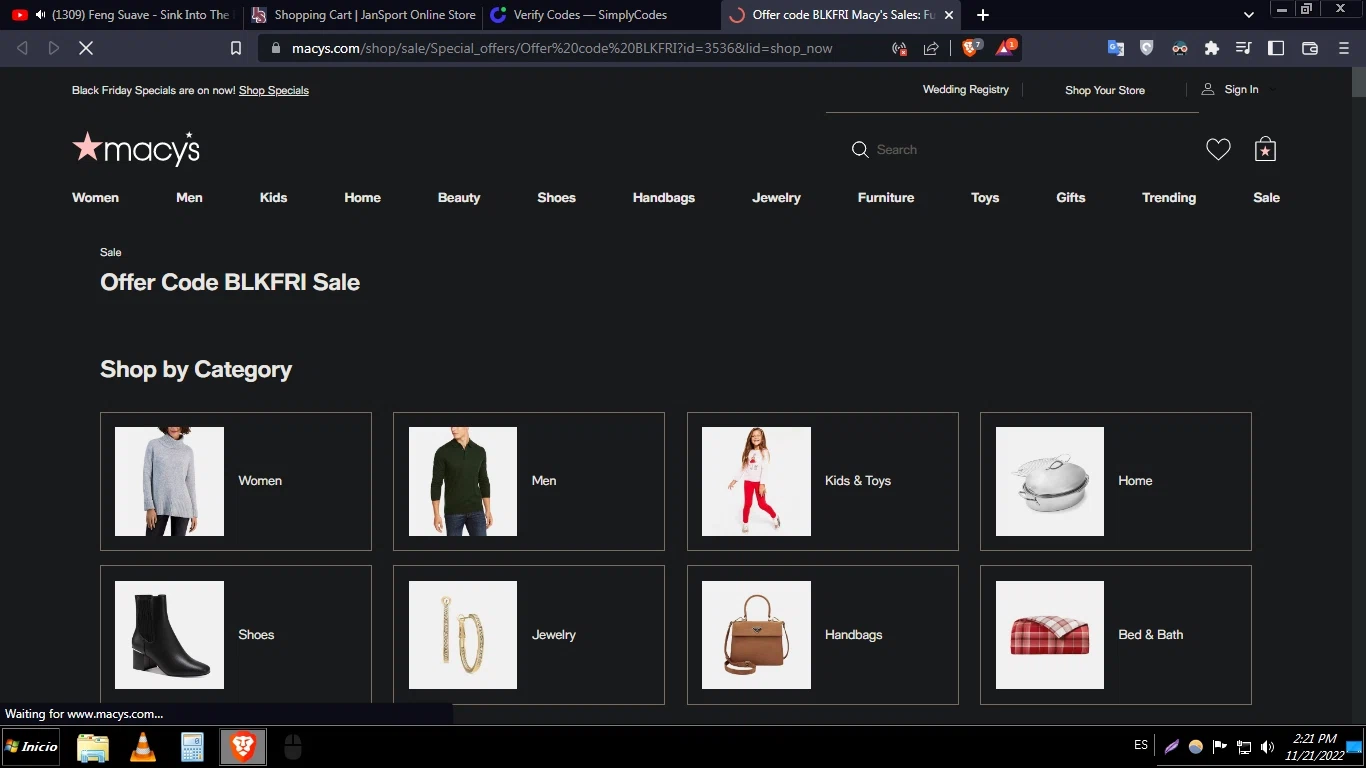Open the Google Translate extension icon

[1116, 48]
